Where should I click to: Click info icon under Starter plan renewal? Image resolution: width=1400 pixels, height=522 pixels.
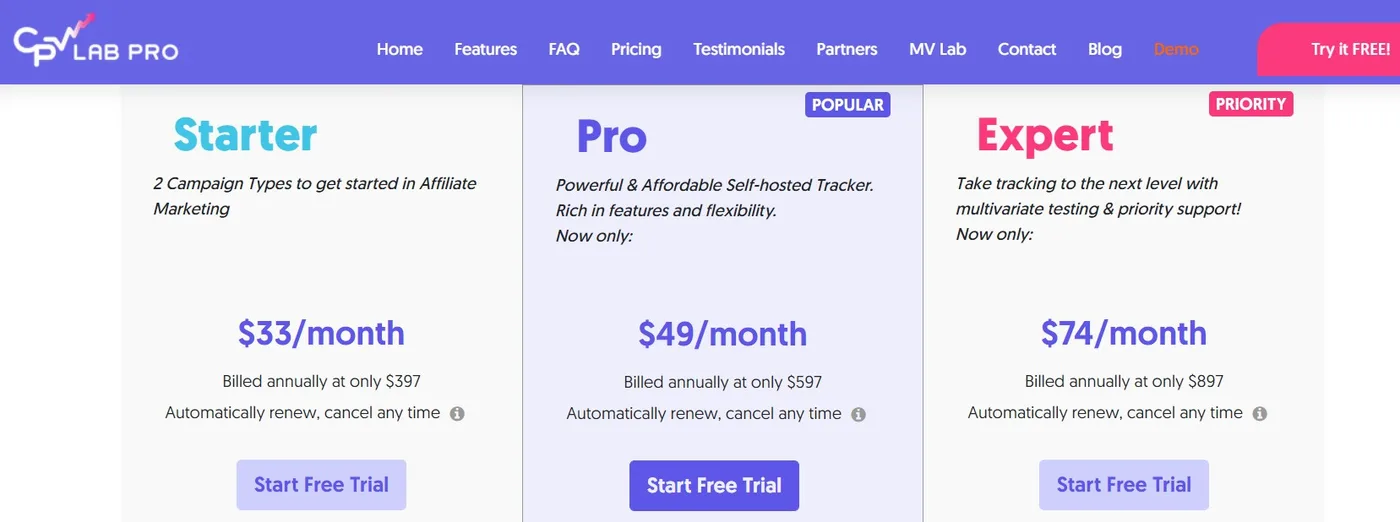tap(457, 413)
